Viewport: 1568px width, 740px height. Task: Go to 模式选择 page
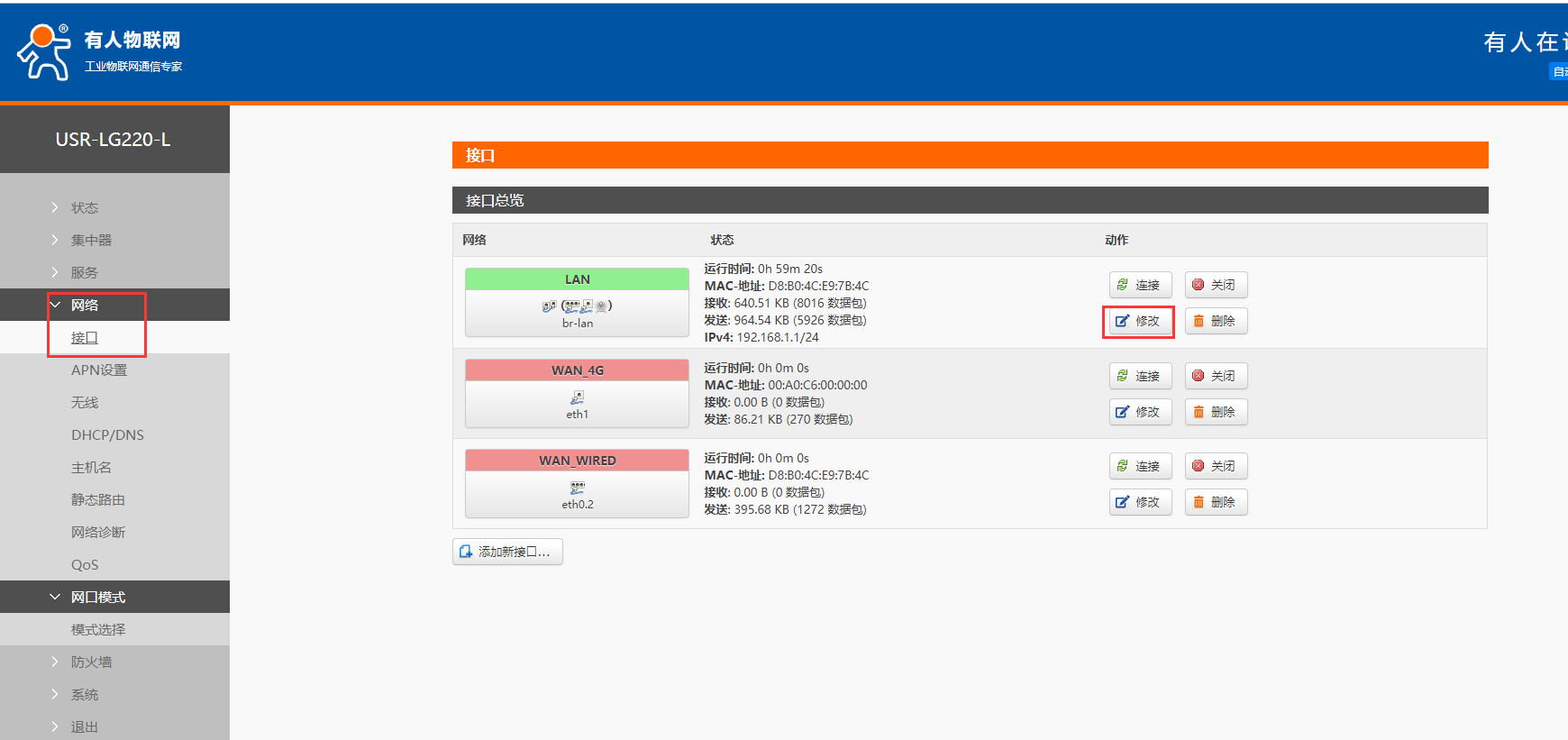point(98,630)
